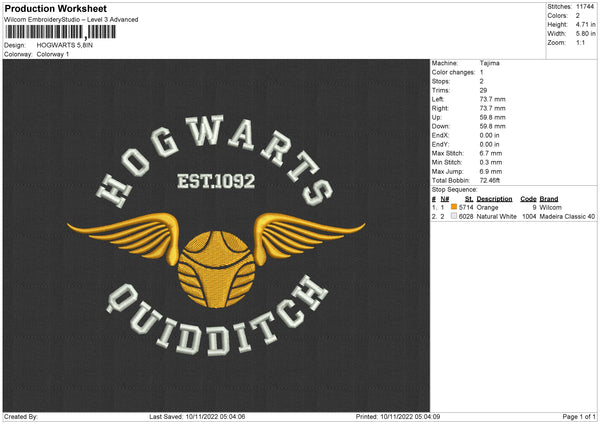This screenshot has width=600, height=424.
Task: Click the 'Colorway 1' value
Action: (x=53, y=54)
